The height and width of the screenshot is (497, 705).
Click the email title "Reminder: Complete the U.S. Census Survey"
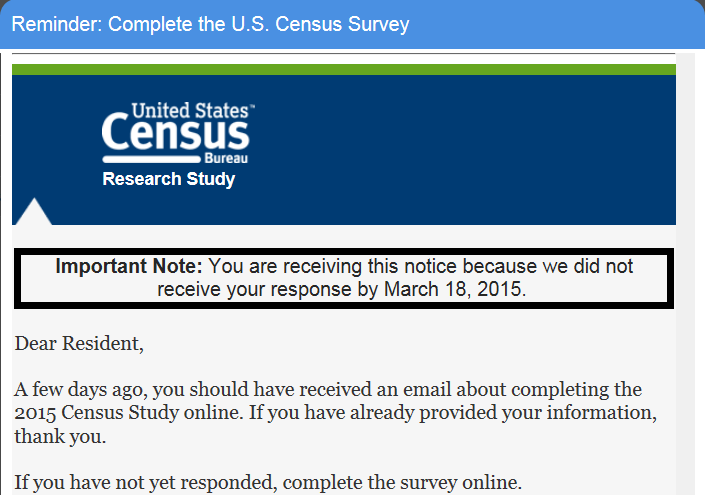point(210,24)
